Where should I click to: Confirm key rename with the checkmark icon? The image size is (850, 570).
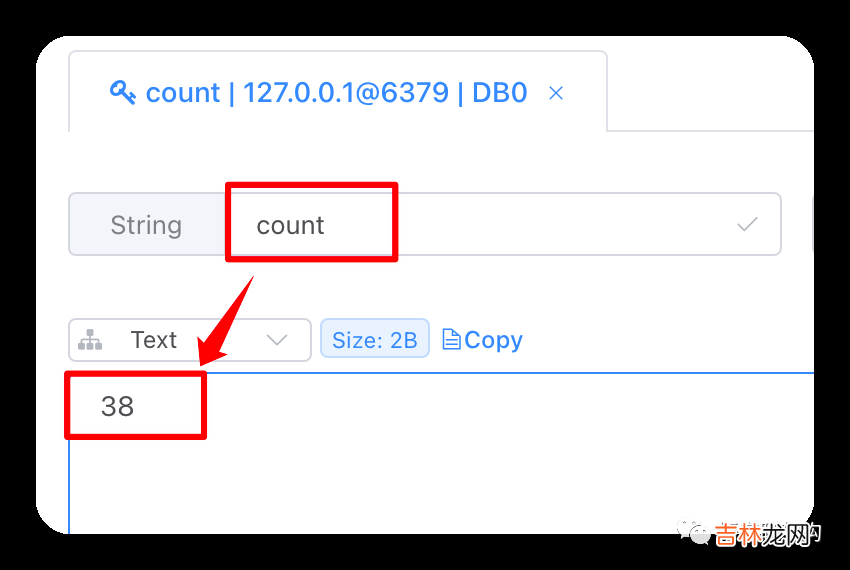coord(747,223)
